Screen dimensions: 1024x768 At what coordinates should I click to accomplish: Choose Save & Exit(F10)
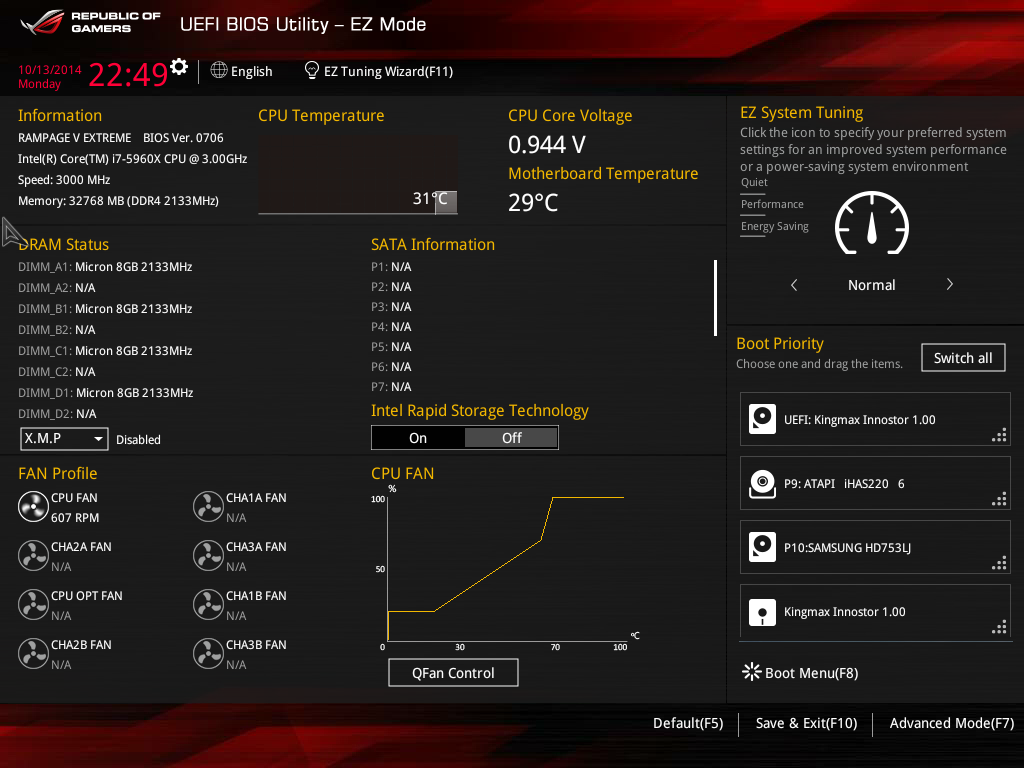click(807, 724)
